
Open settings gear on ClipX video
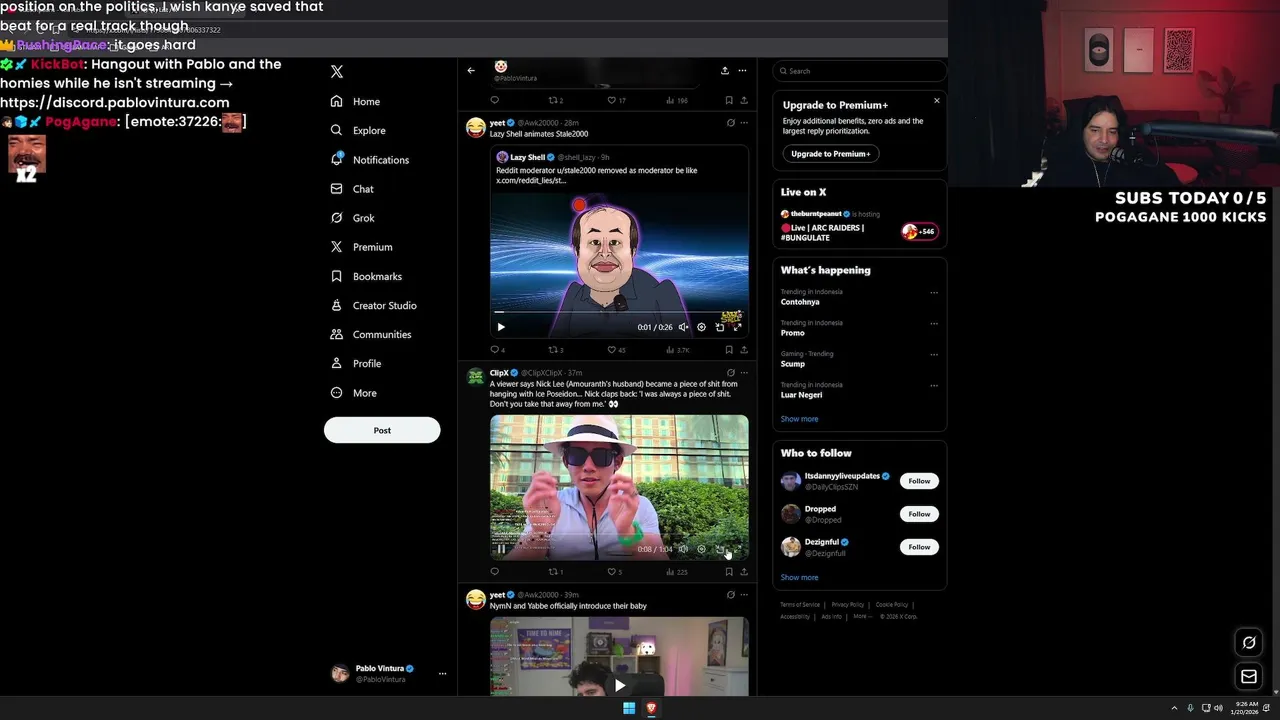click(701, 548)
